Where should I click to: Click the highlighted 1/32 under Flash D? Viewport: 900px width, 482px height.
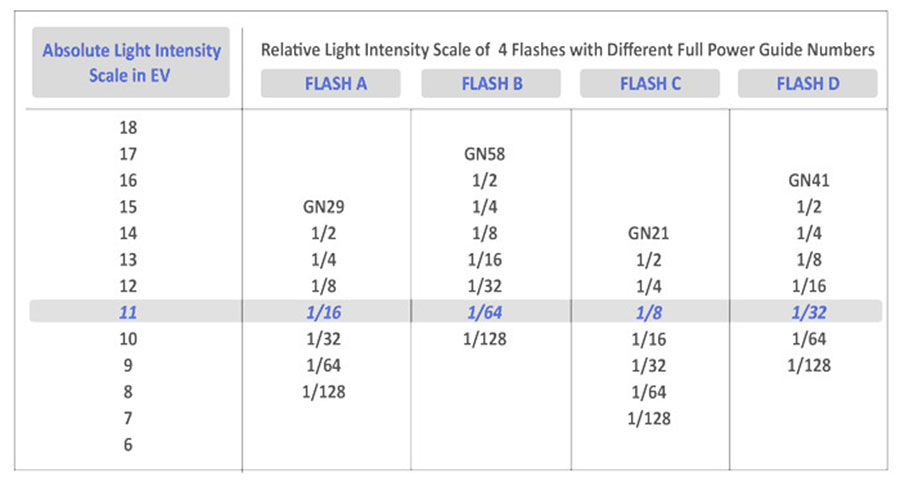click(x=809, y=312)
